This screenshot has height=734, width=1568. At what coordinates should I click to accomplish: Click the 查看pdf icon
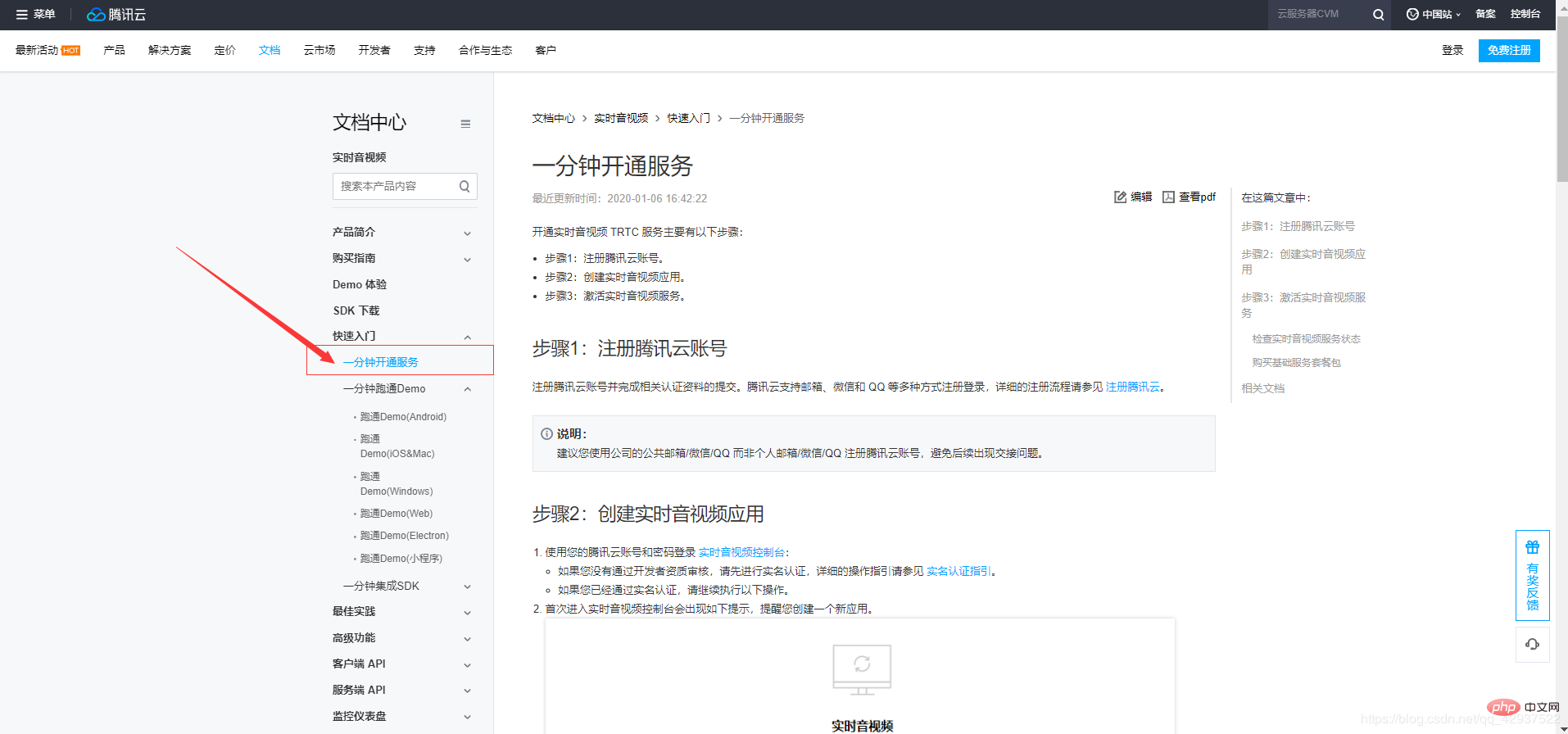pyautogui.click(x=1168, y=197)
